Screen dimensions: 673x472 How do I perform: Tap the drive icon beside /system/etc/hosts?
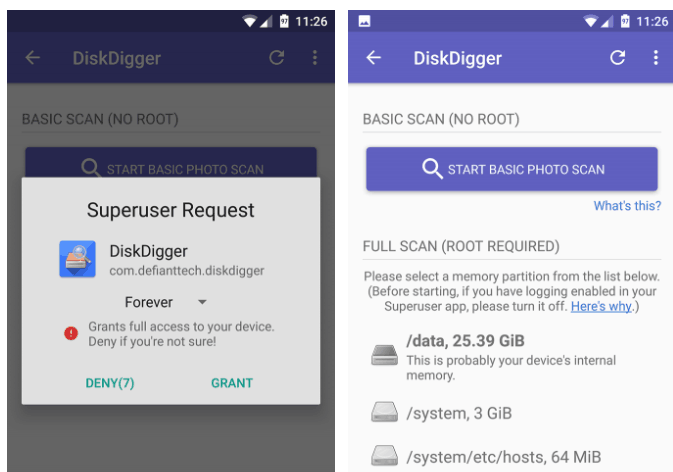tap(385, 457)
